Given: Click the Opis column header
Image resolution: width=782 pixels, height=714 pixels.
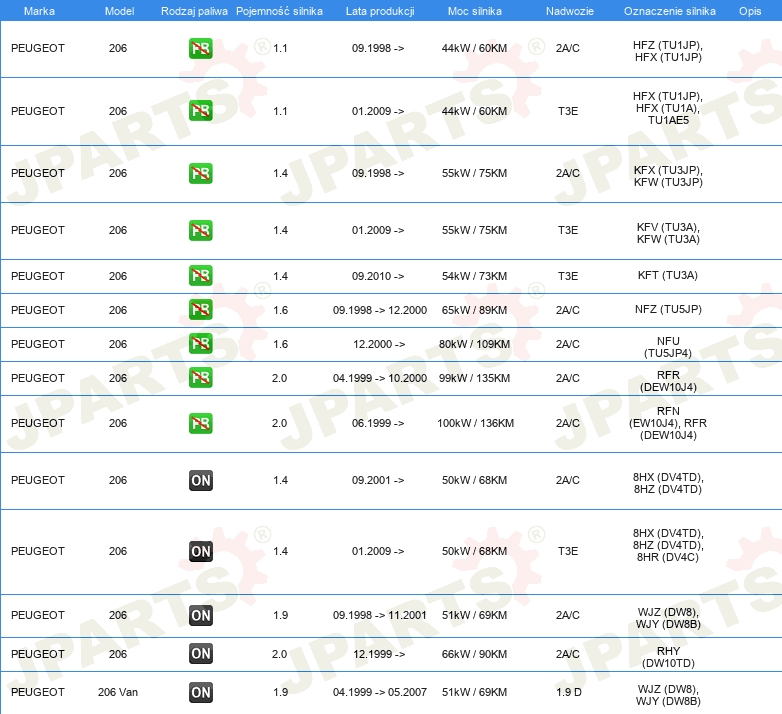Looking at the screenshot, I should [x=750, y=11].
